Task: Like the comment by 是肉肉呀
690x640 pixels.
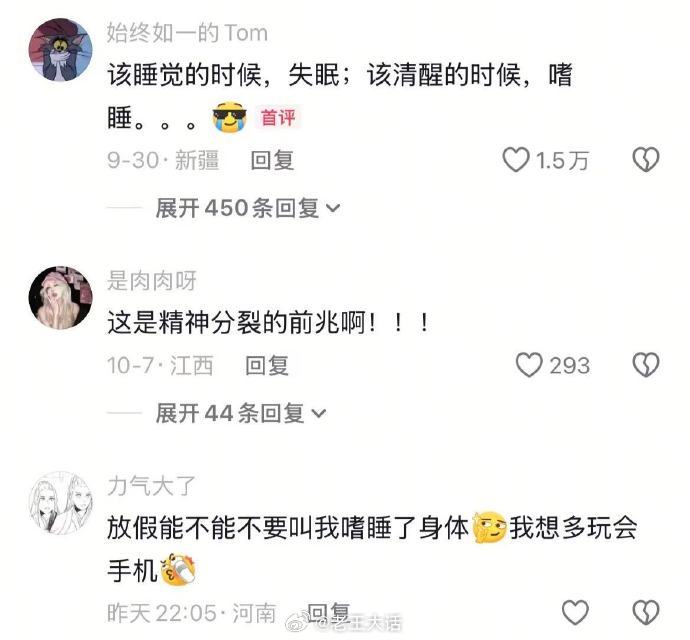Action: (529, 365)
